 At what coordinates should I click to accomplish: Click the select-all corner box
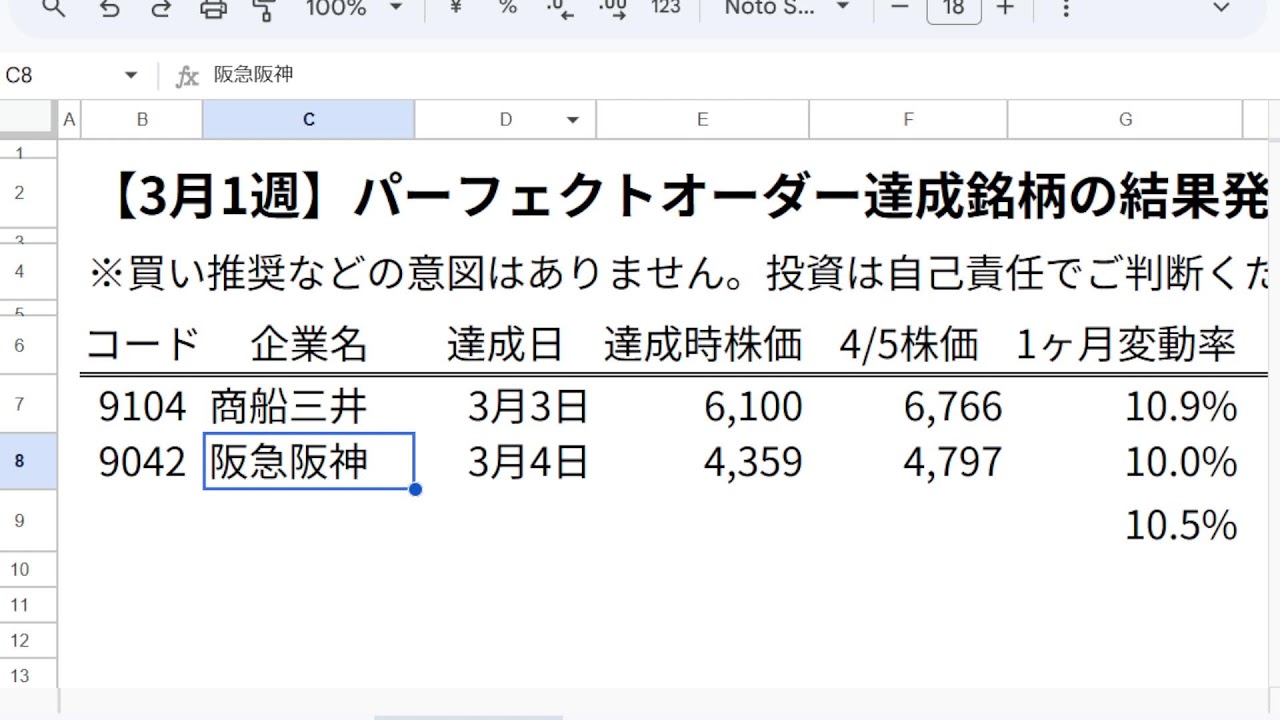click(x=28, y=119)
